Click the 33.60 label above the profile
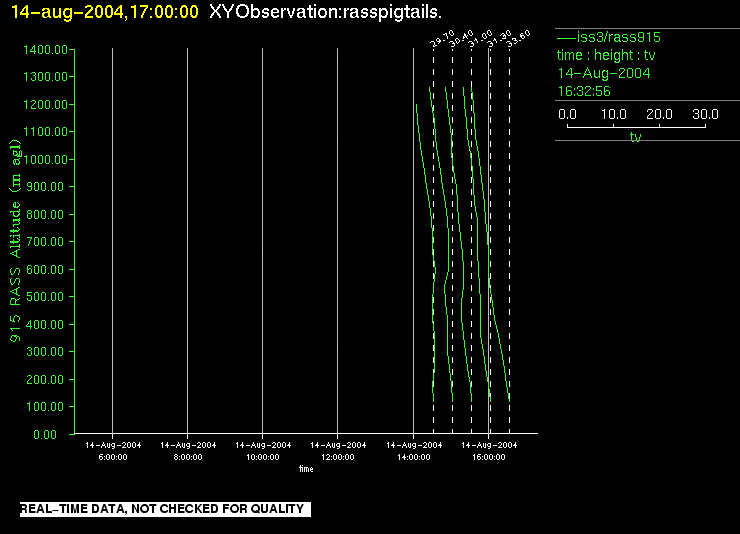 (518, 39)
